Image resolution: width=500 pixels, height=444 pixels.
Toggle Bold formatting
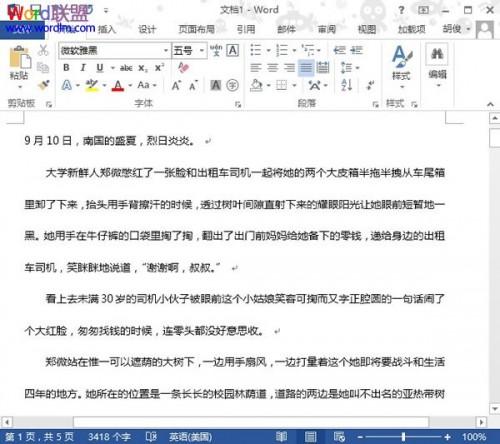tap(66, 68)
